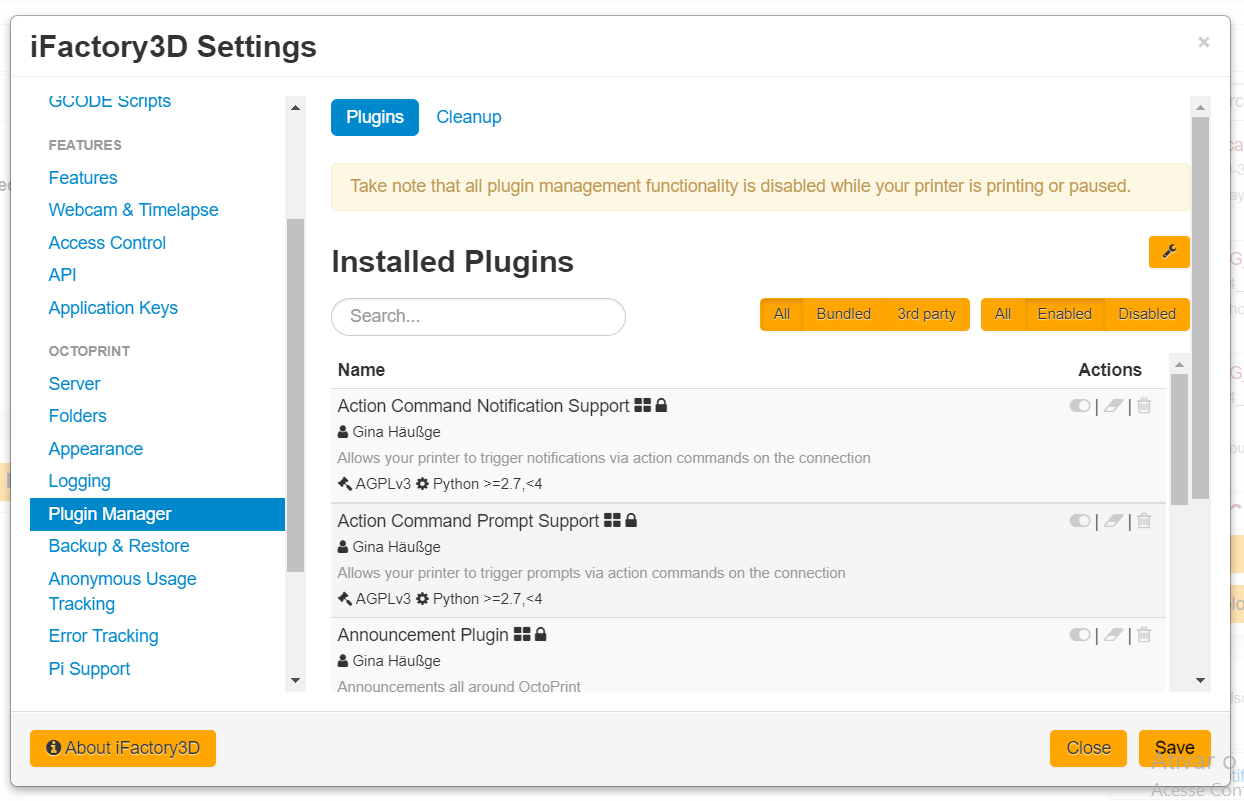
Task: Open the Folders settings section
Action: click(77, 416)
